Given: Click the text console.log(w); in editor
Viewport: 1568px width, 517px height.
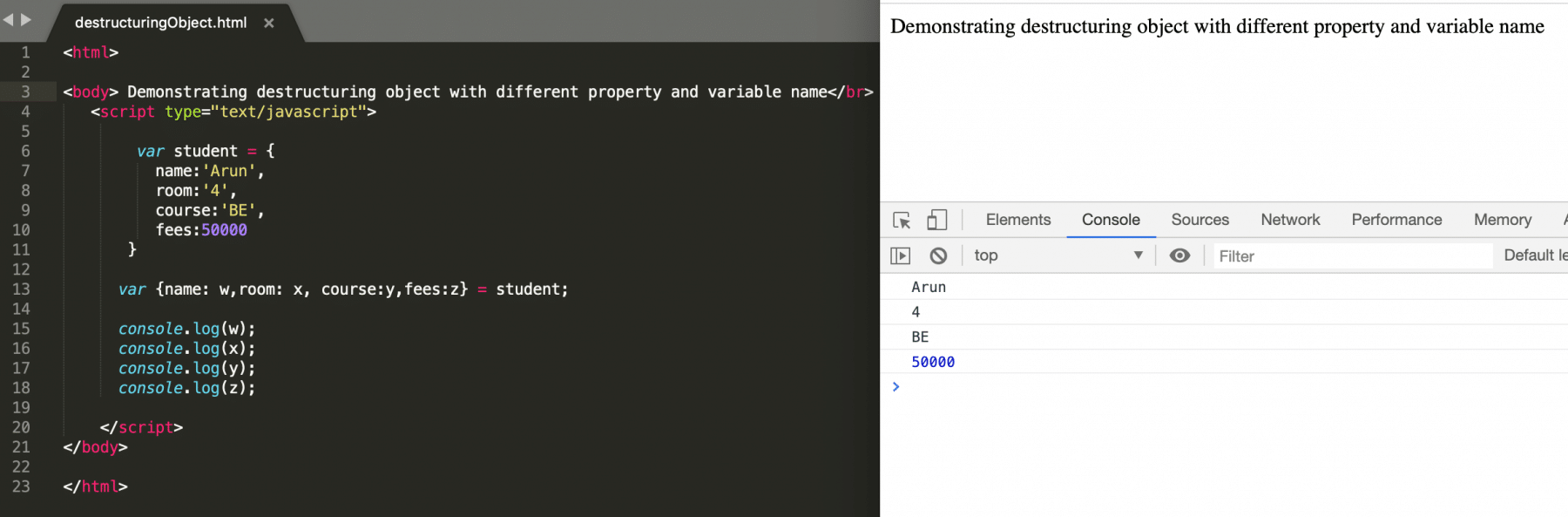Looking at the screenshot, I should coord(186,329).
